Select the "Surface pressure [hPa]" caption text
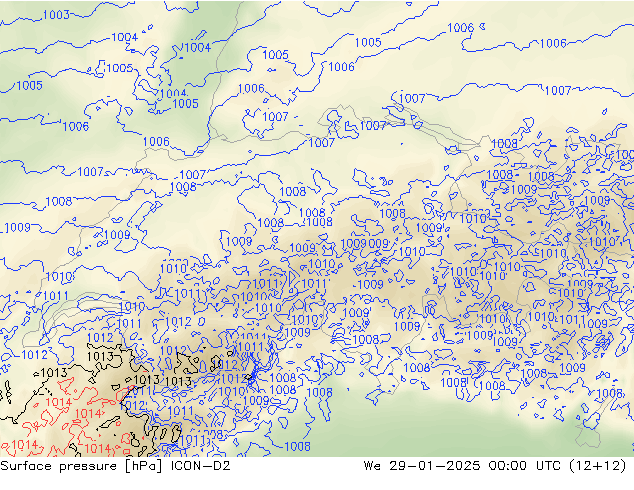 coord(81,466)
